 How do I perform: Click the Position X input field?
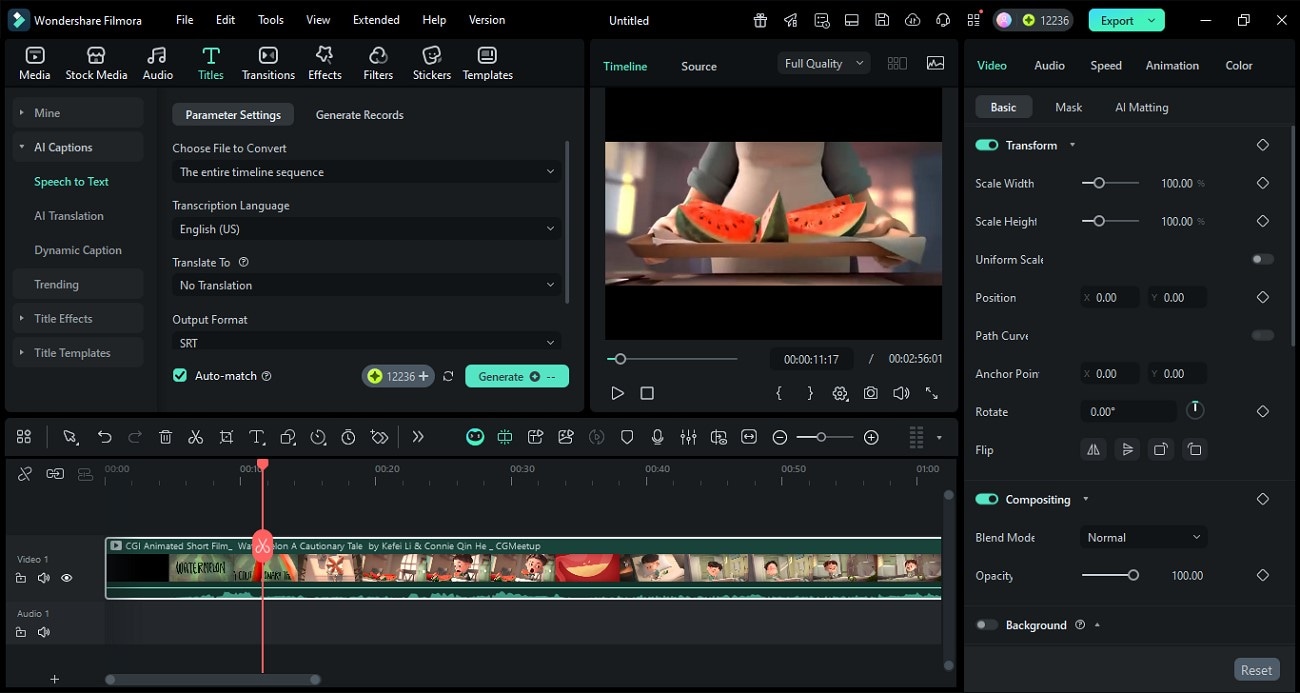[1111, 298]
